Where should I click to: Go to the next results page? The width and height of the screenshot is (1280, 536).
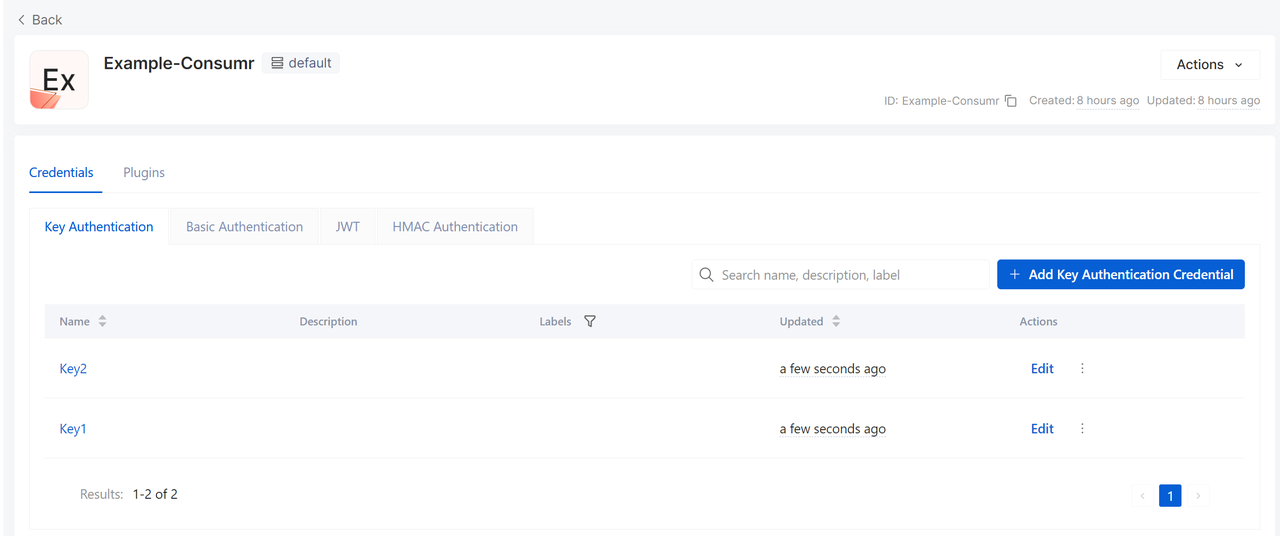tap(1198, 495)
